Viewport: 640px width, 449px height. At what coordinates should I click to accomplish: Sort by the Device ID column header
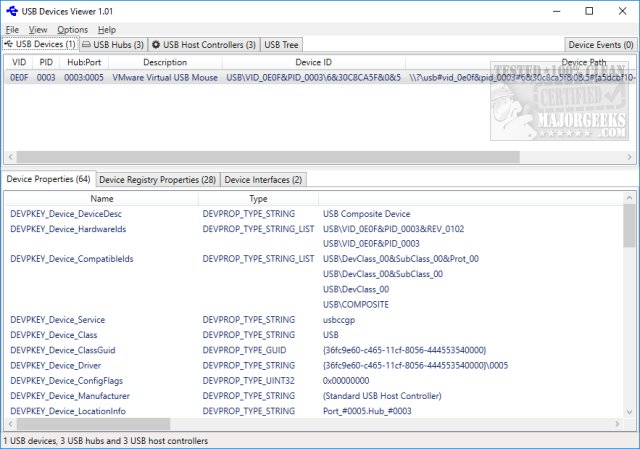[x=313, y=62]
